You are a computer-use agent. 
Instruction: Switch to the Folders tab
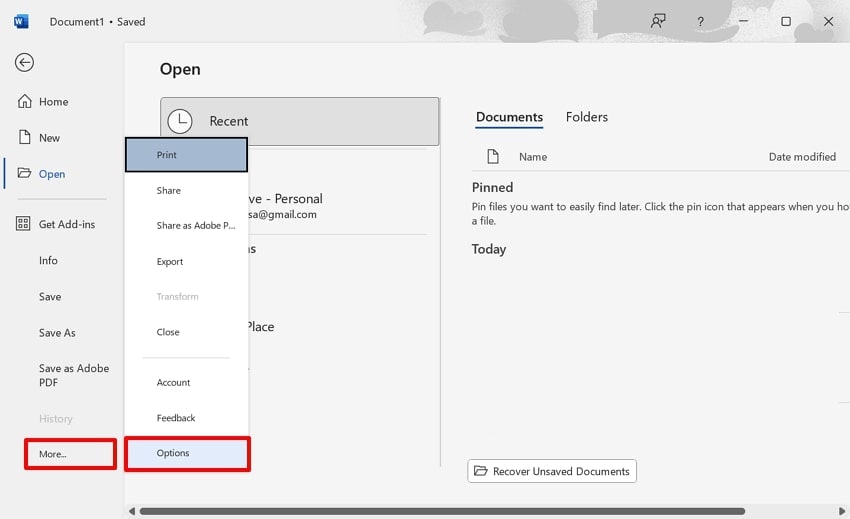pos(587,117)
